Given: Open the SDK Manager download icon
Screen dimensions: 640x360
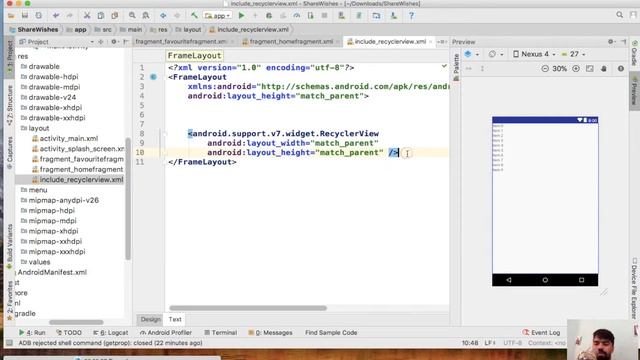Looking at the screenshot, I should [x=393, y=16].
